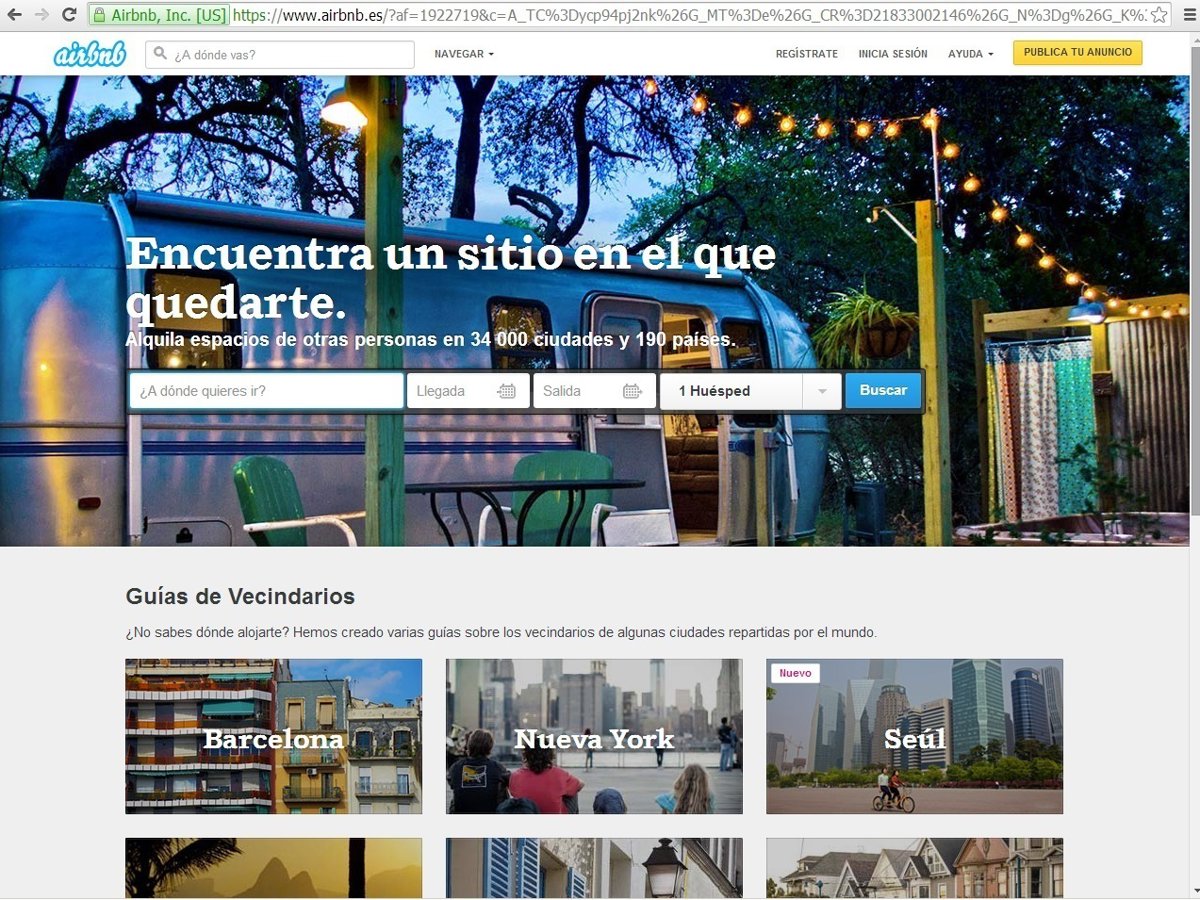Open the Barcelona neighborhood guide
Screen dimensions: 1200x900
pyautogui.click(x=273, y=736)
